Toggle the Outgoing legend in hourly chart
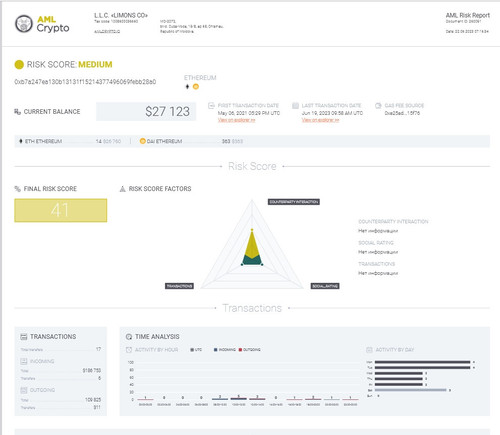Viewport: 500px width, 435px height. pyautogui.click(x=250, y=350)
